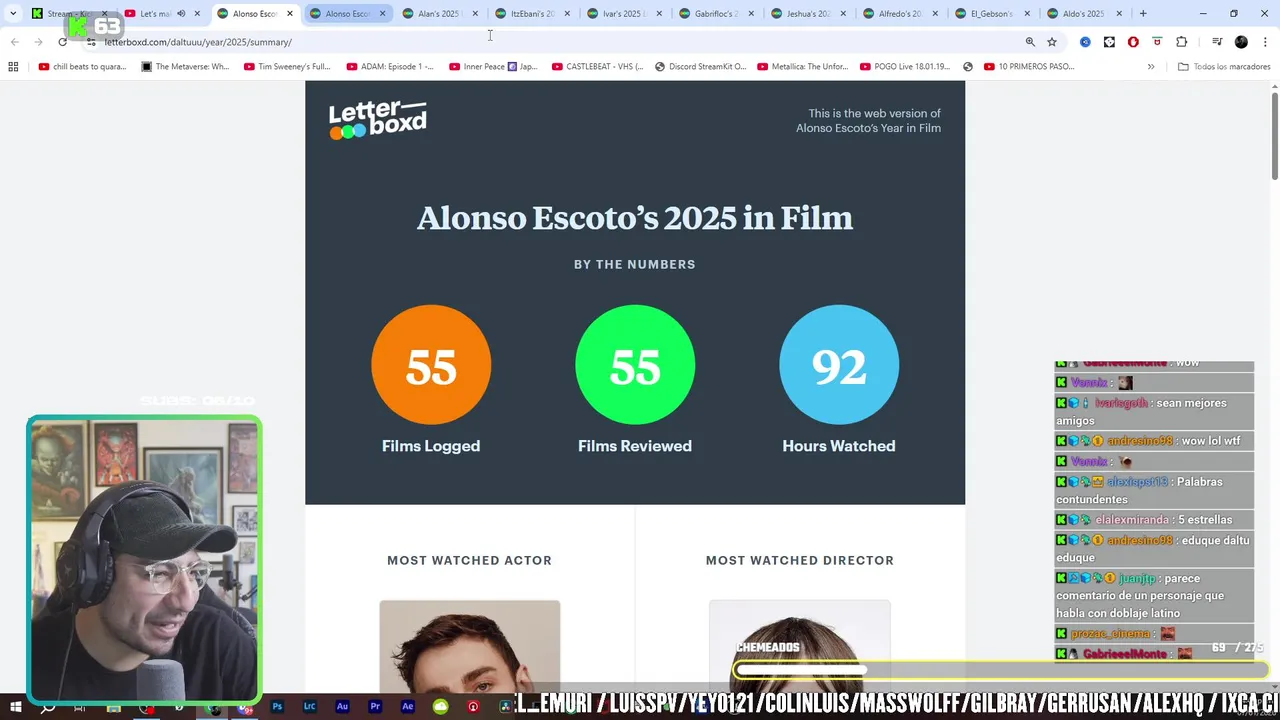Switch to the Gabrifloc's 2025 tab
The image size is (1280, 720).
[x=717, y=14]
